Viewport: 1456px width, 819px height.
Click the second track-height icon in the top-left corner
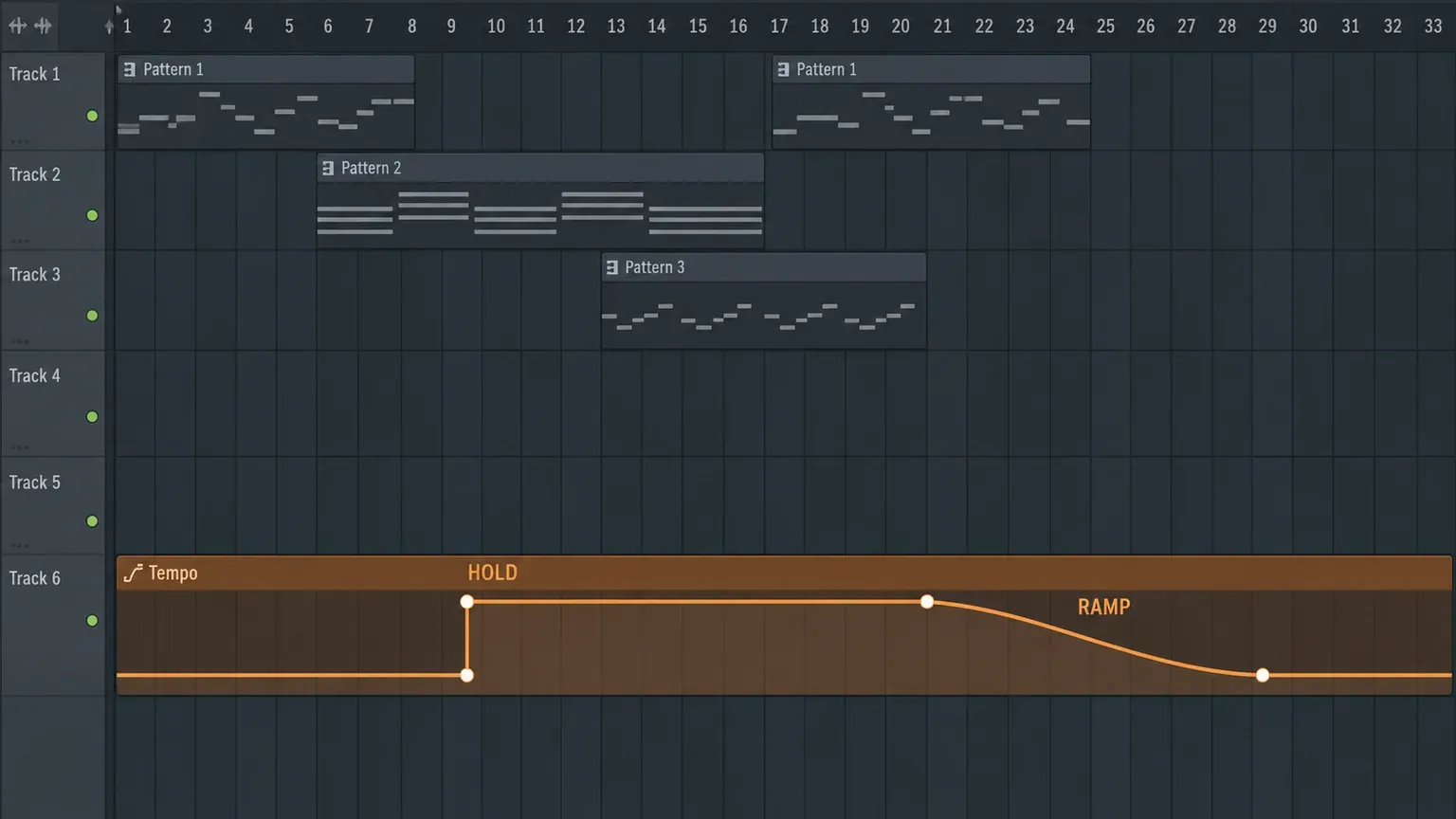point(43,26)
